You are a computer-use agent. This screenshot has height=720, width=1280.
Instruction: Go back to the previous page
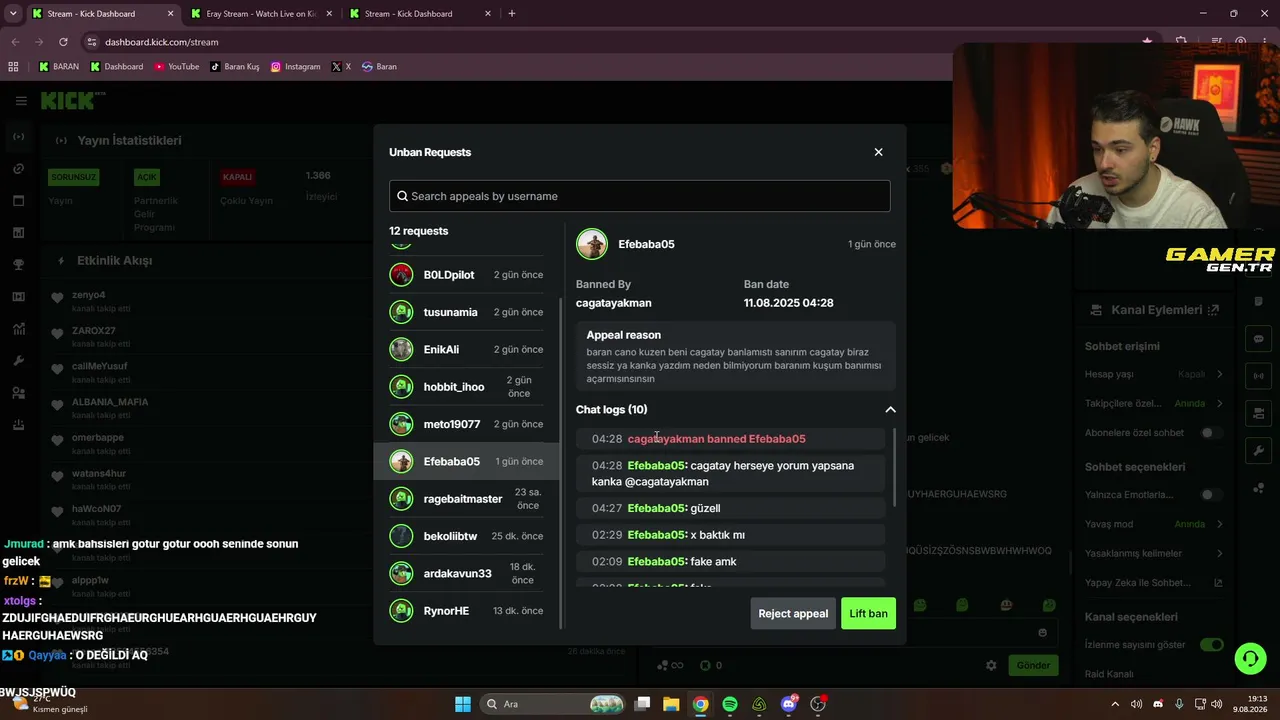15,42
